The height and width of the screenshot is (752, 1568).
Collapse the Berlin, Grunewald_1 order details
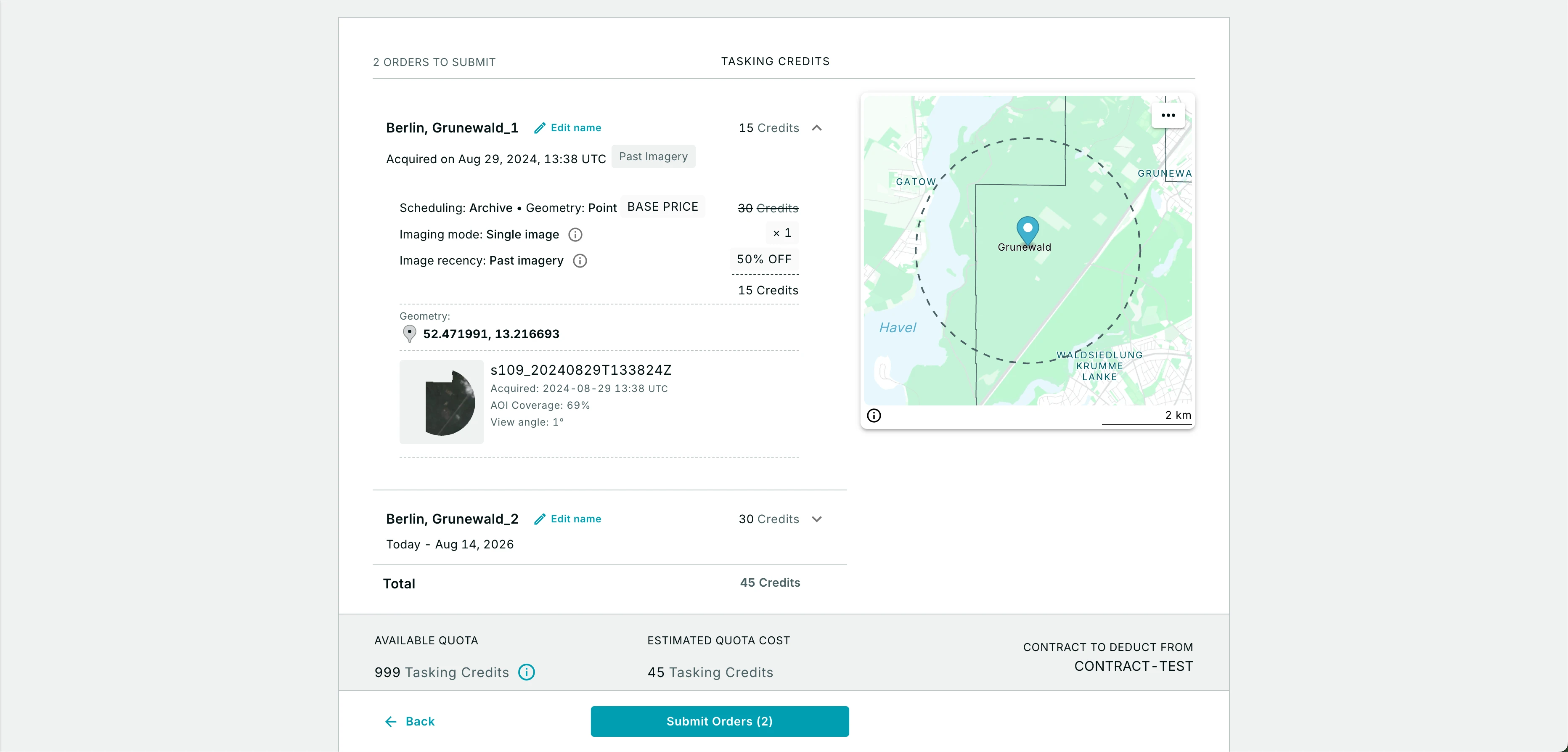pos(817,128)
